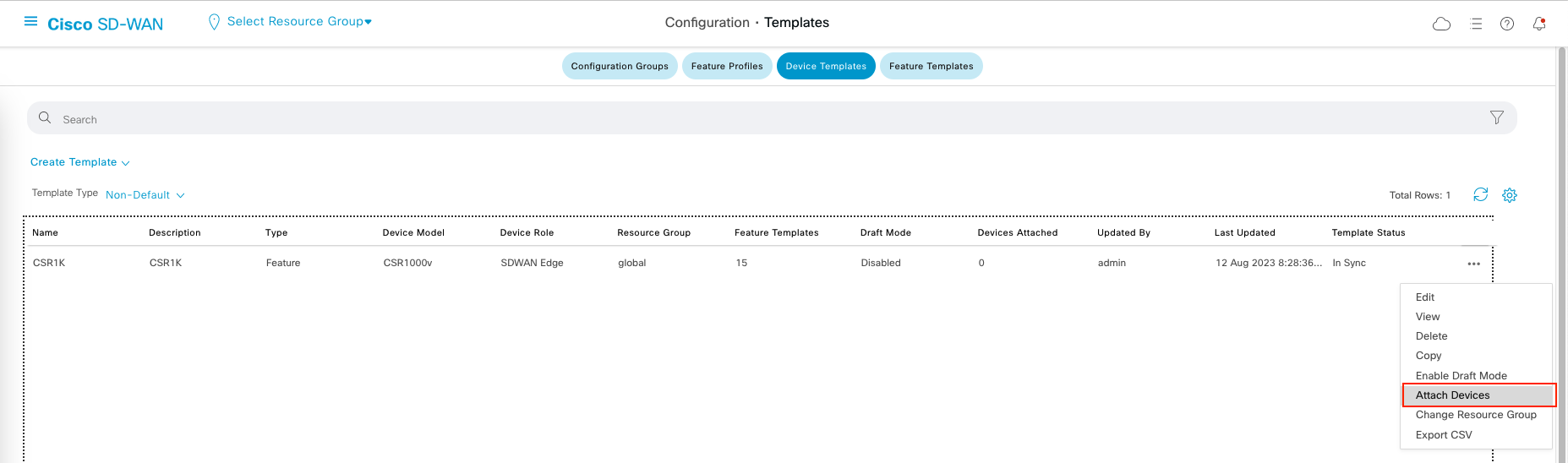Click into the Search field
The width and height of the screenshot is (1568, 463).
[x=761, y=119]
